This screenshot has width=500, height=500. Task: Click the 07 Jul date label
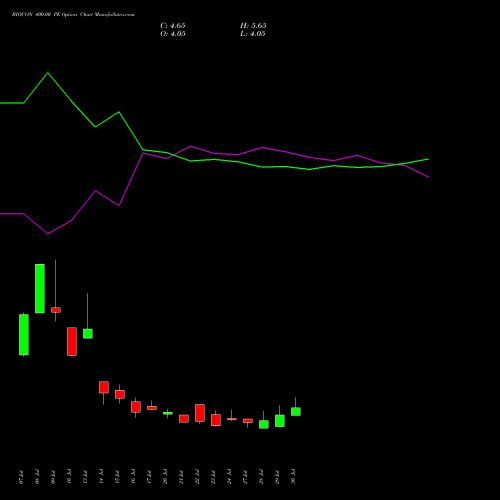click(x=21, y=477)
